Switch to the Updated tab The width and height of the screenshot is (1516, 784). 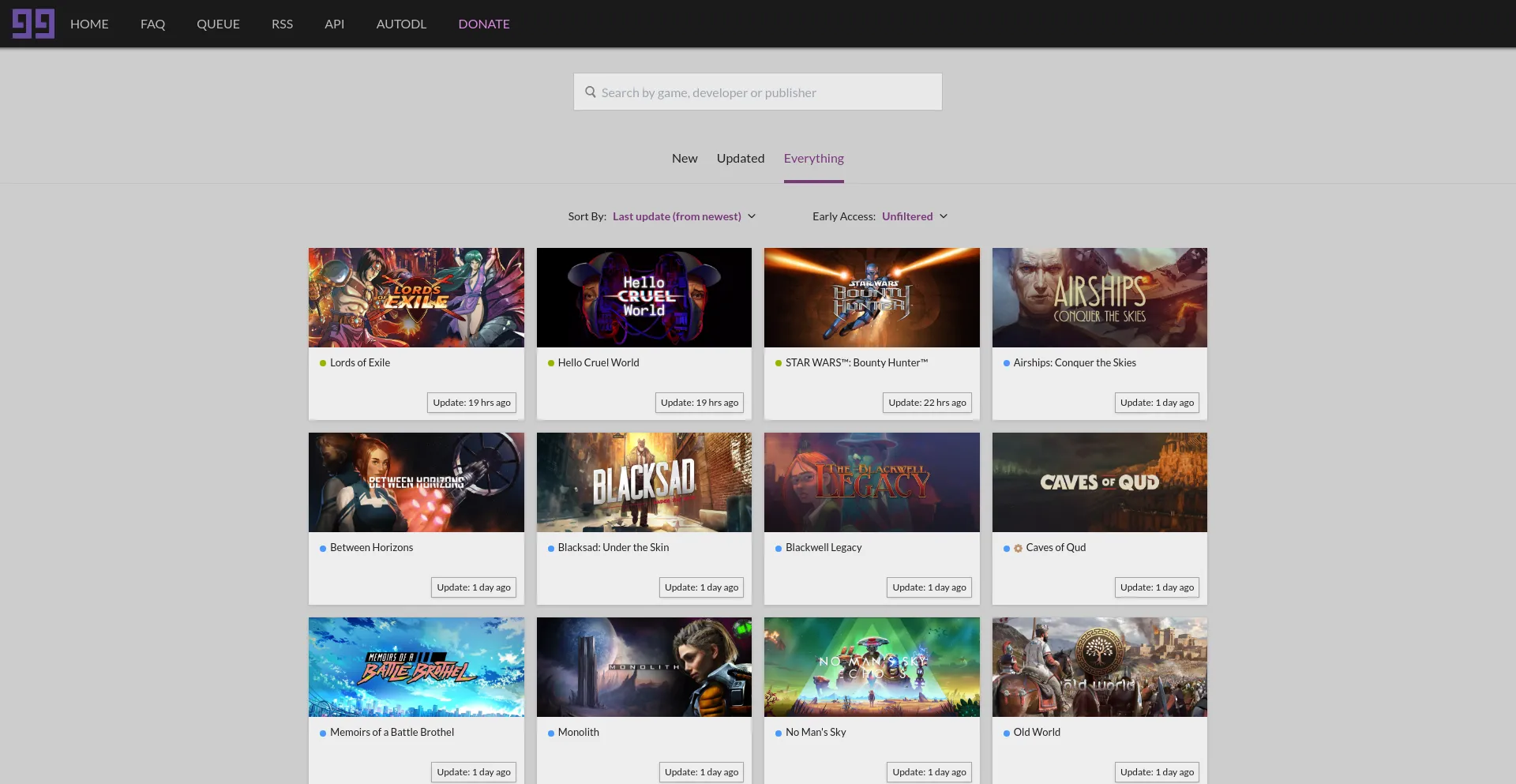coord(741,158)
